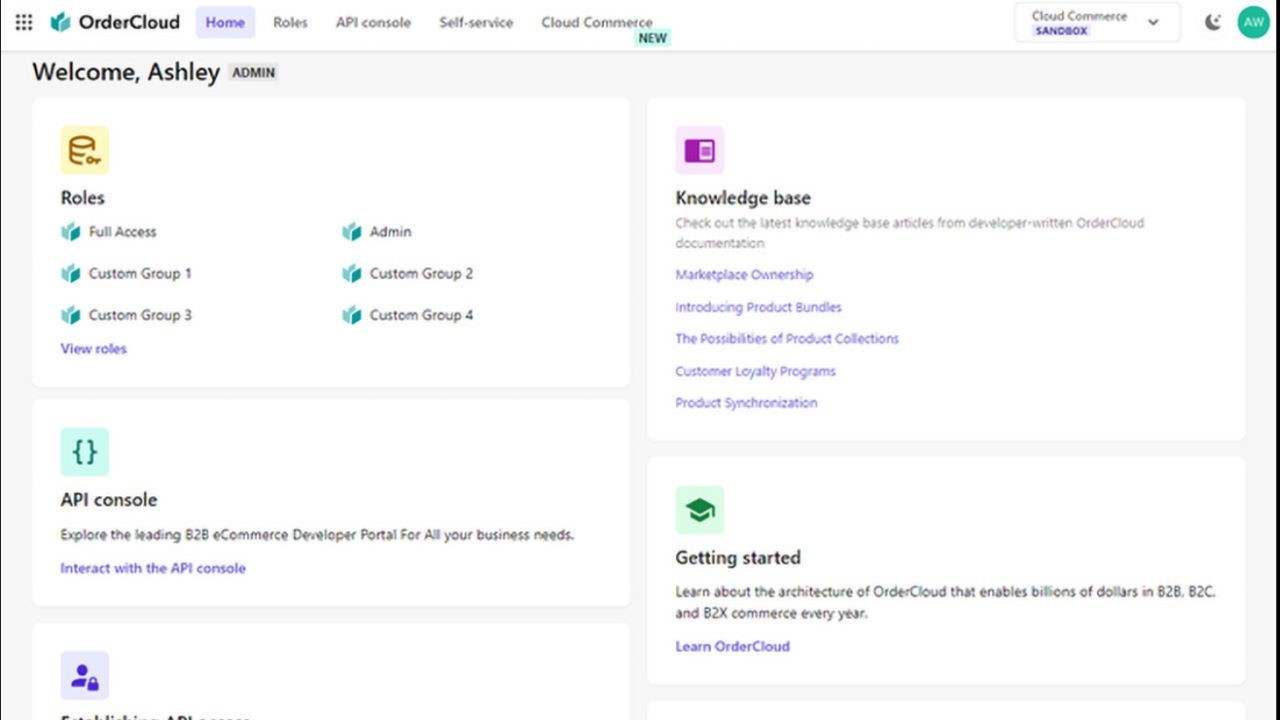The height and width of the screenshot is (720, 1280).
Task: Select the Admin role text
Action: (x=390, y=232)
